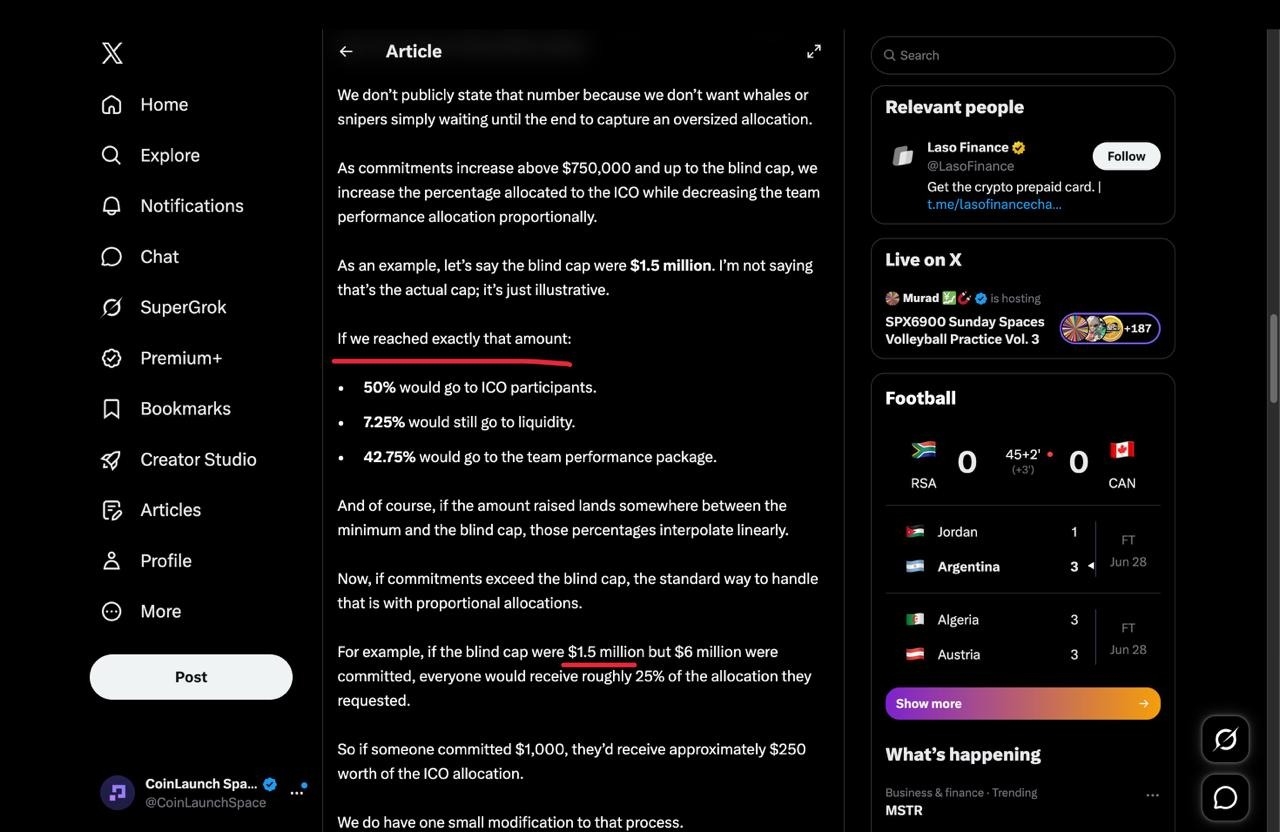The image size is (1280, 832).
Task: Open the floating chat messages button
Action: tap(1225, 797)
